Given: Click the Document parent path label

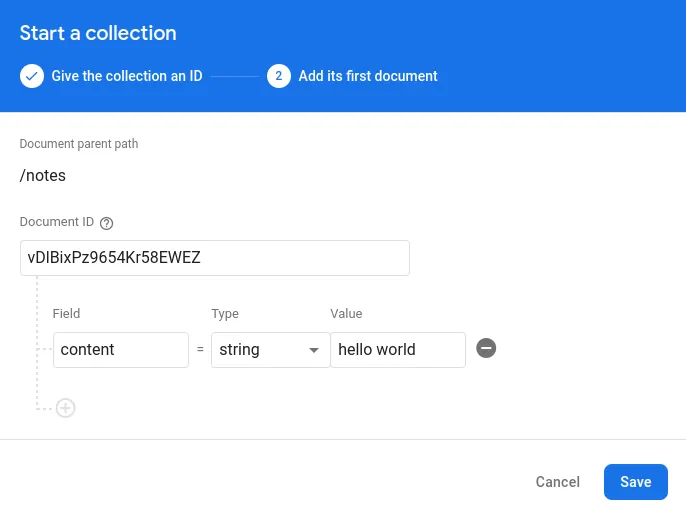Looking at the screenshot, I should [79, 144].
